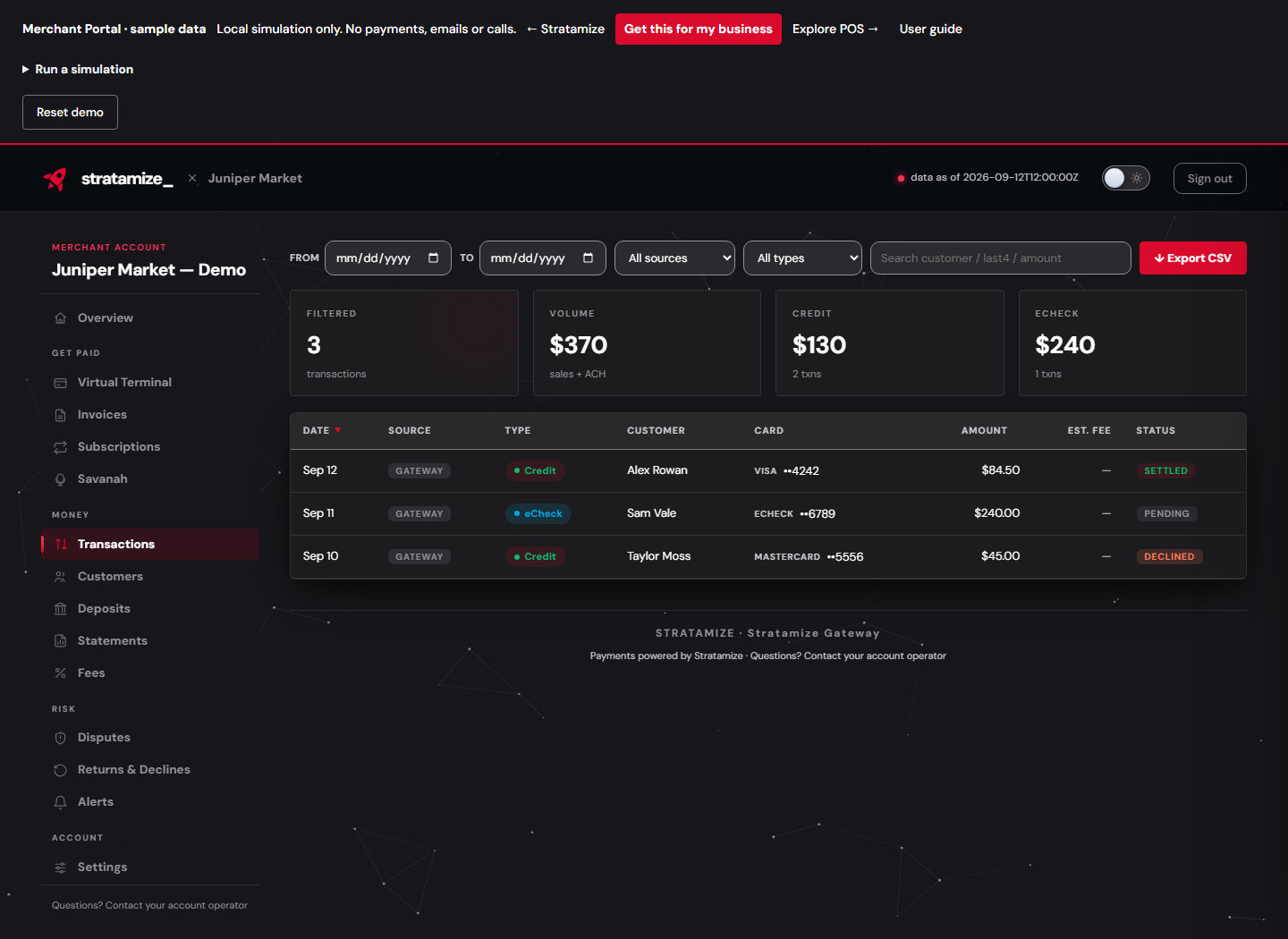Click the red DATE sort arrow

coord(338,430)
